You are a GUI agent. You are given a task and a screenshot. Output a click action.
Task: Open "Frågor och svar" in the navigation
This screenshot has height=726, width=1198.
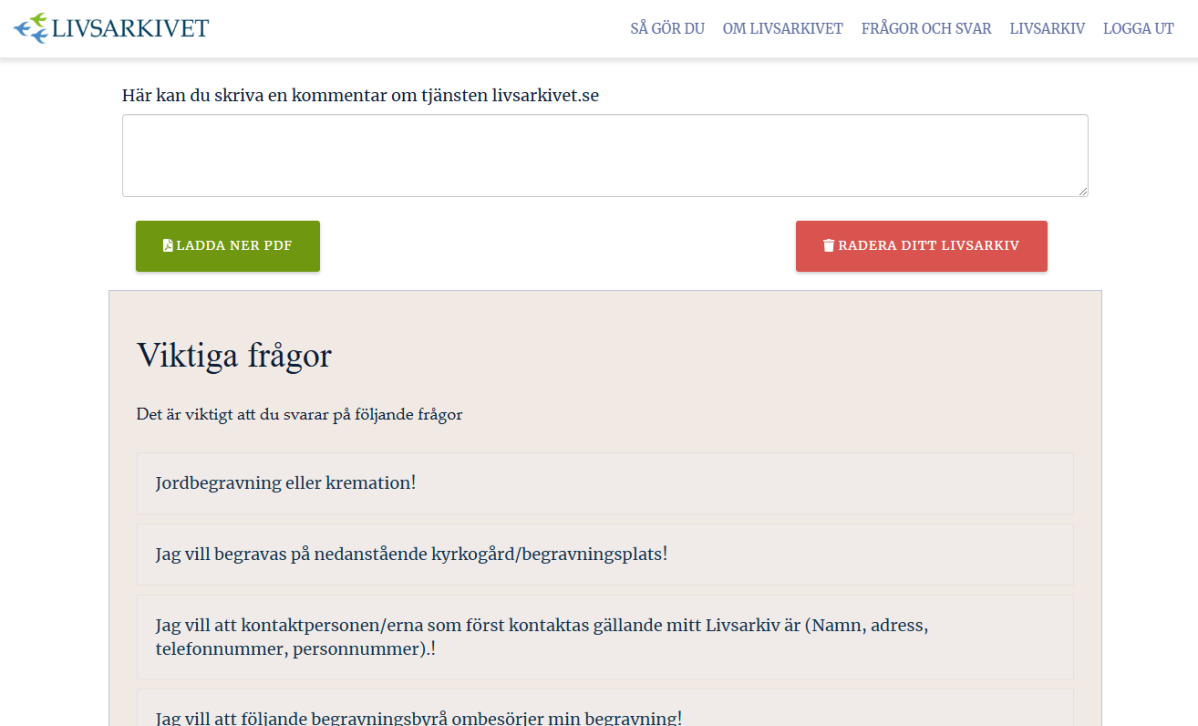tap(926, 29)
